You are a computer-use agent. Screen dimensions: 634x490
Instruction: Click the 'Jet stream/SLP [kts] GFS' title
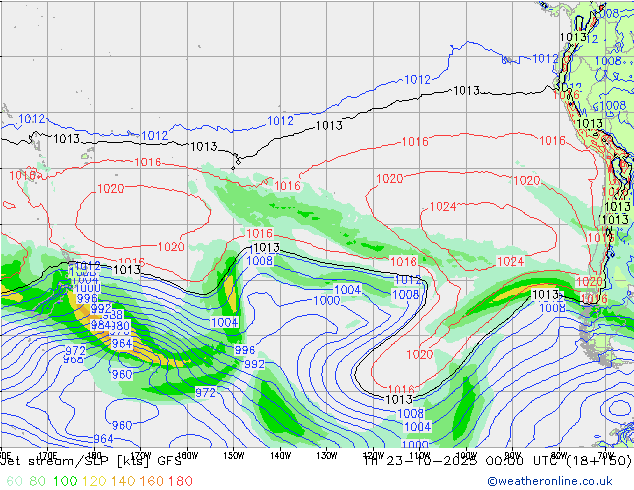91,461
